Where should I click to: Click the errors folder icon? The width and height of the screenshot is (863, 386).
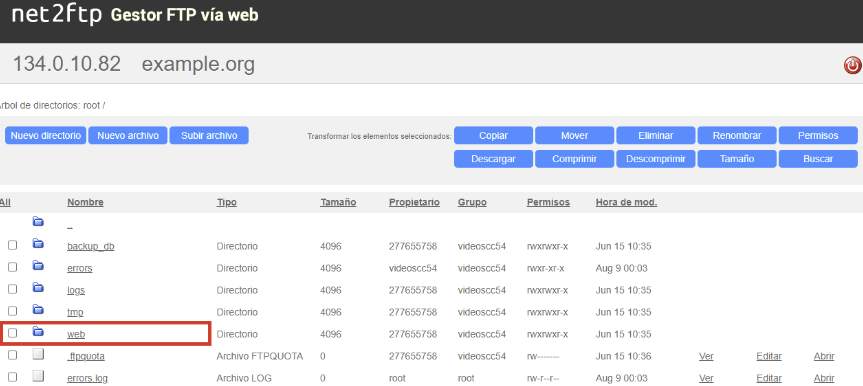[38, 265]
